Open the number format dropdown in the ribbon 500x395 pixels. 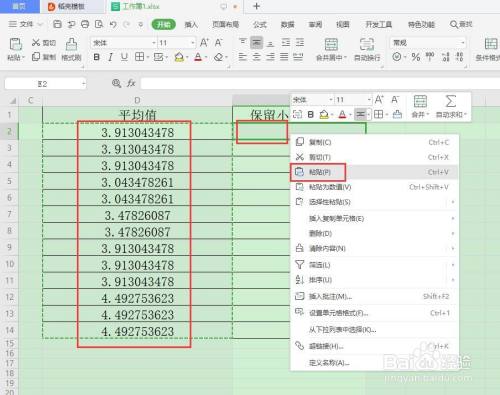coord(463,43)
